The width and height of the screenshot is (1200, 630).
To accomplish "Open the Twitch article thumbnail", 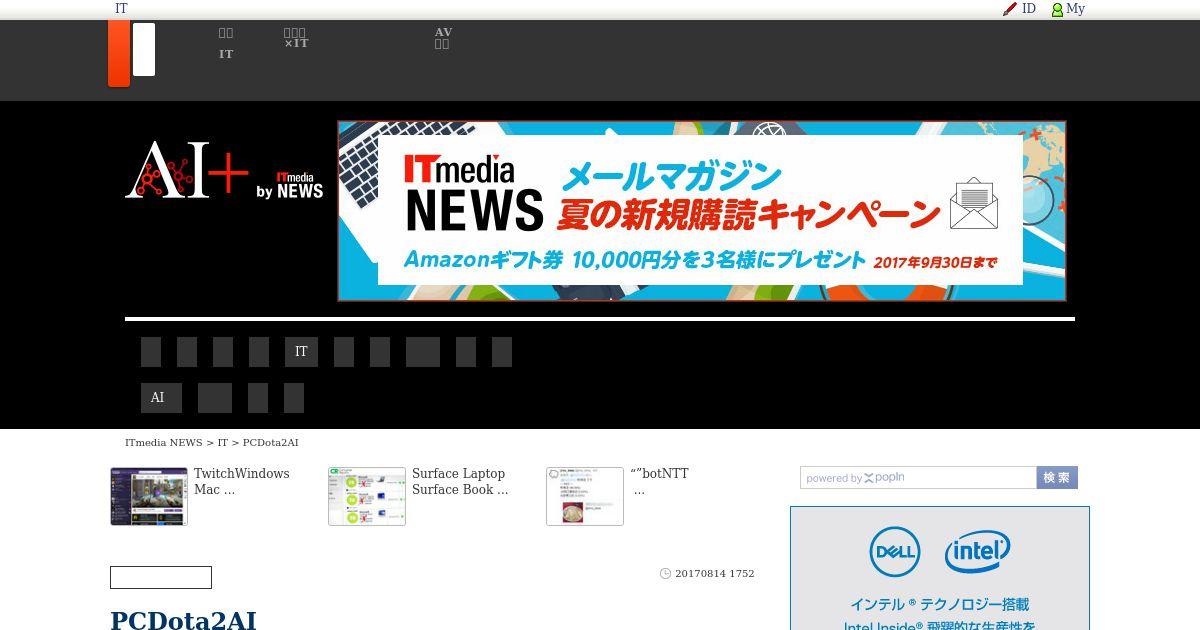I will 149,496.
